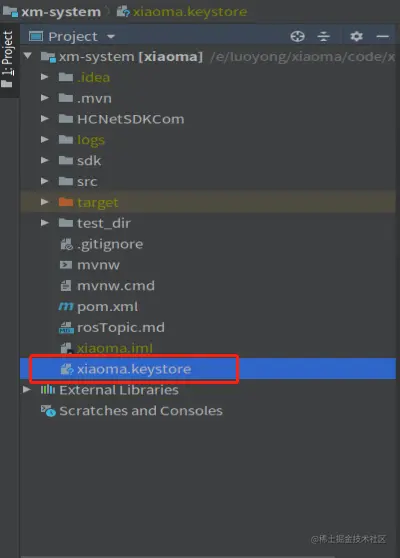The height and width of the screenshot is (558, 400).
Task: Select the pom.xml file name
Action: (x=107, y=306)
